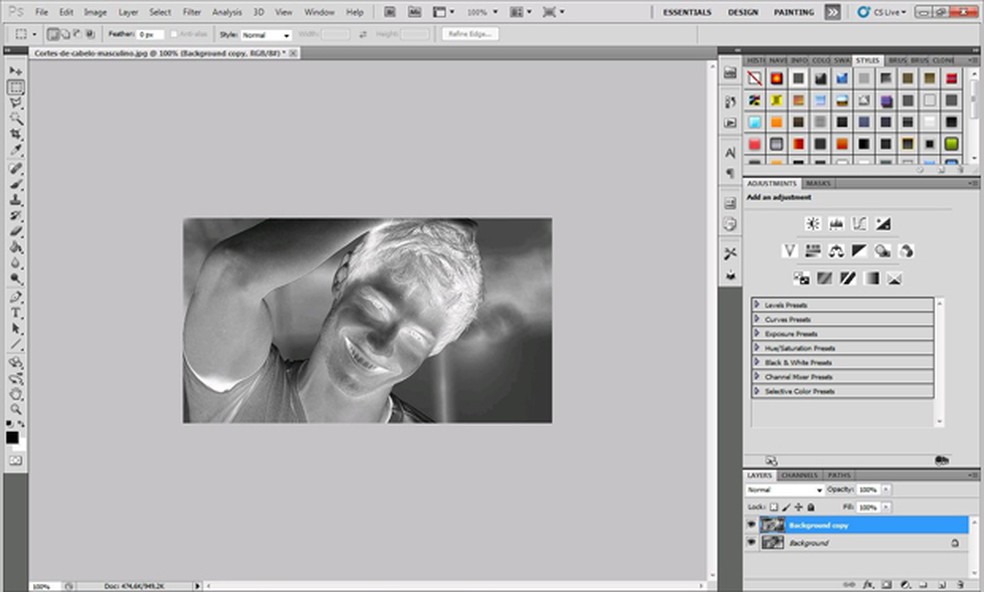Toggle the lock transparent pixels option
The width and height of the screenshot is (984, 592).
pyautogui.click(x=773, y=507)
